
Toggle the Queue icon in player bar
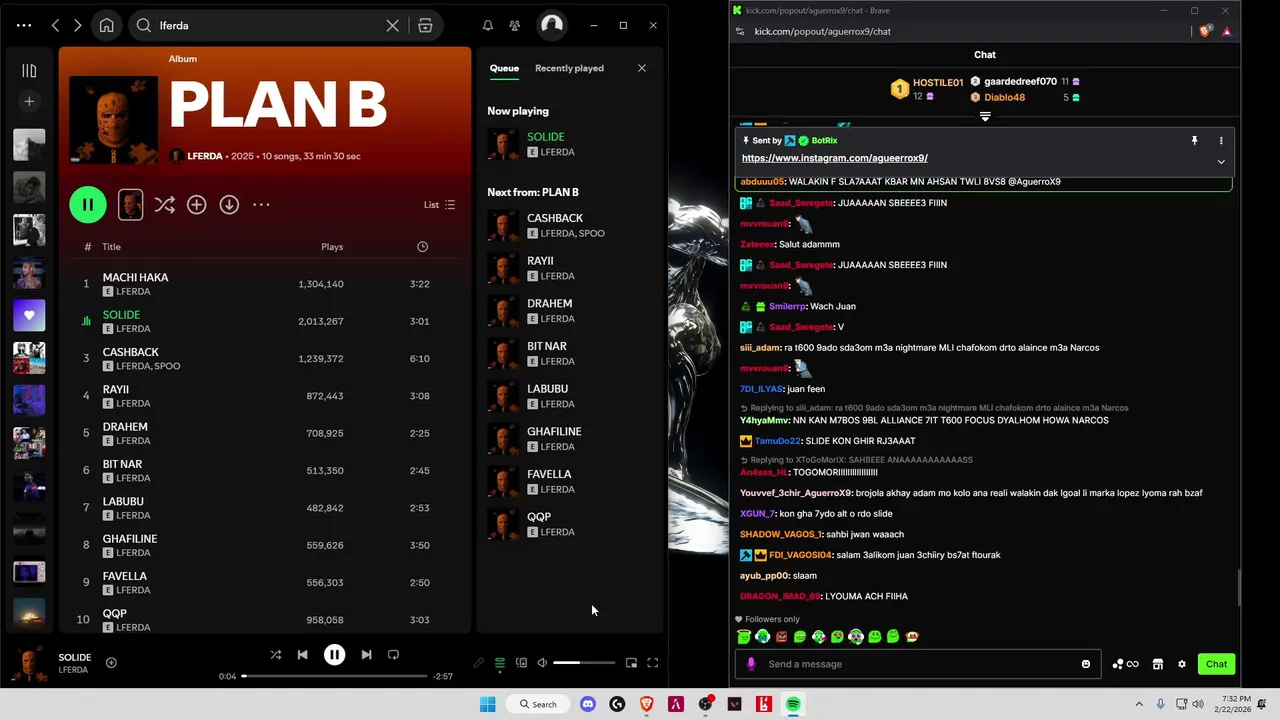[x=500, y=663]
